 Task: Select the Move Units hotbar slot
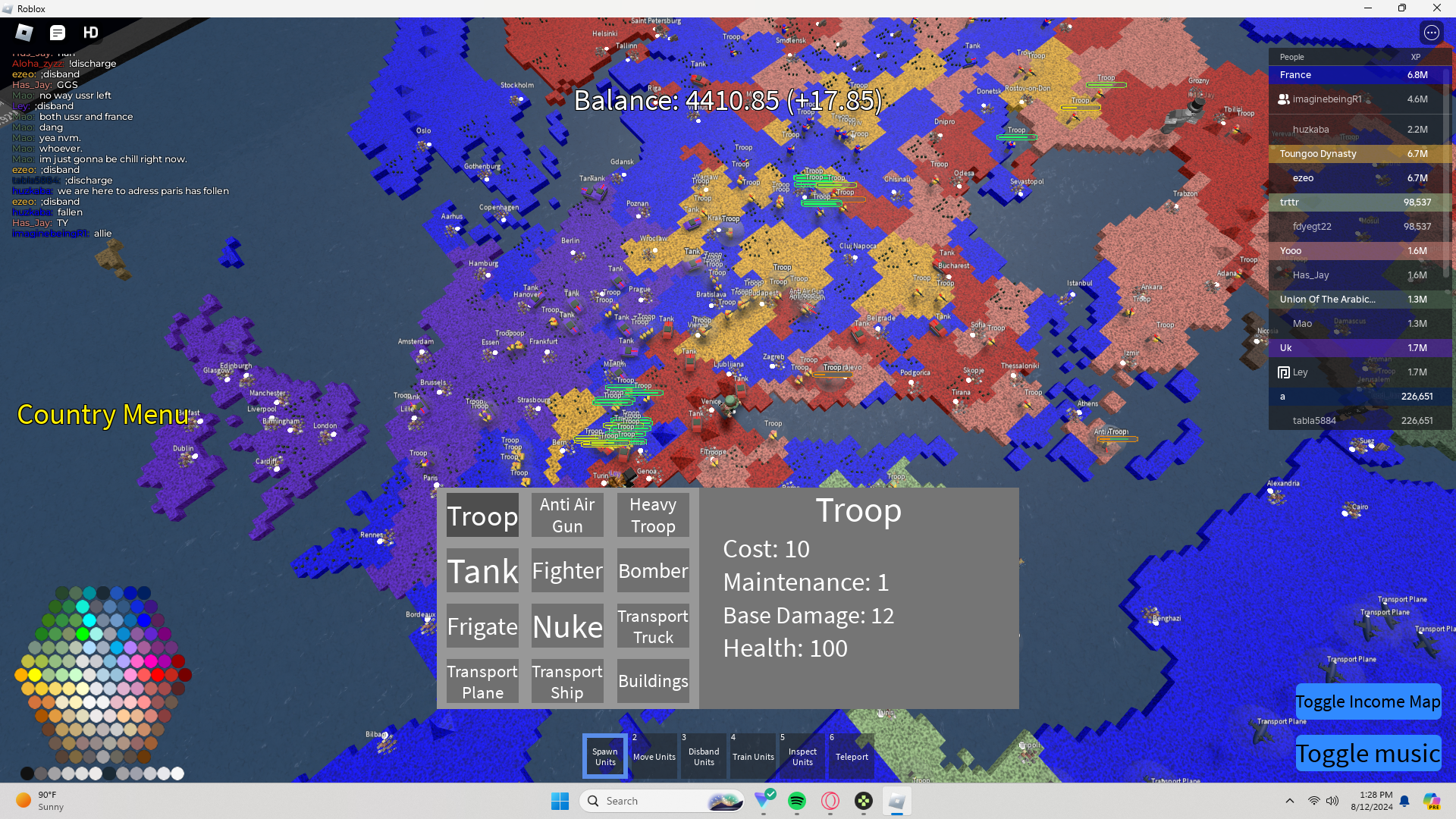[x=654, y=756]
